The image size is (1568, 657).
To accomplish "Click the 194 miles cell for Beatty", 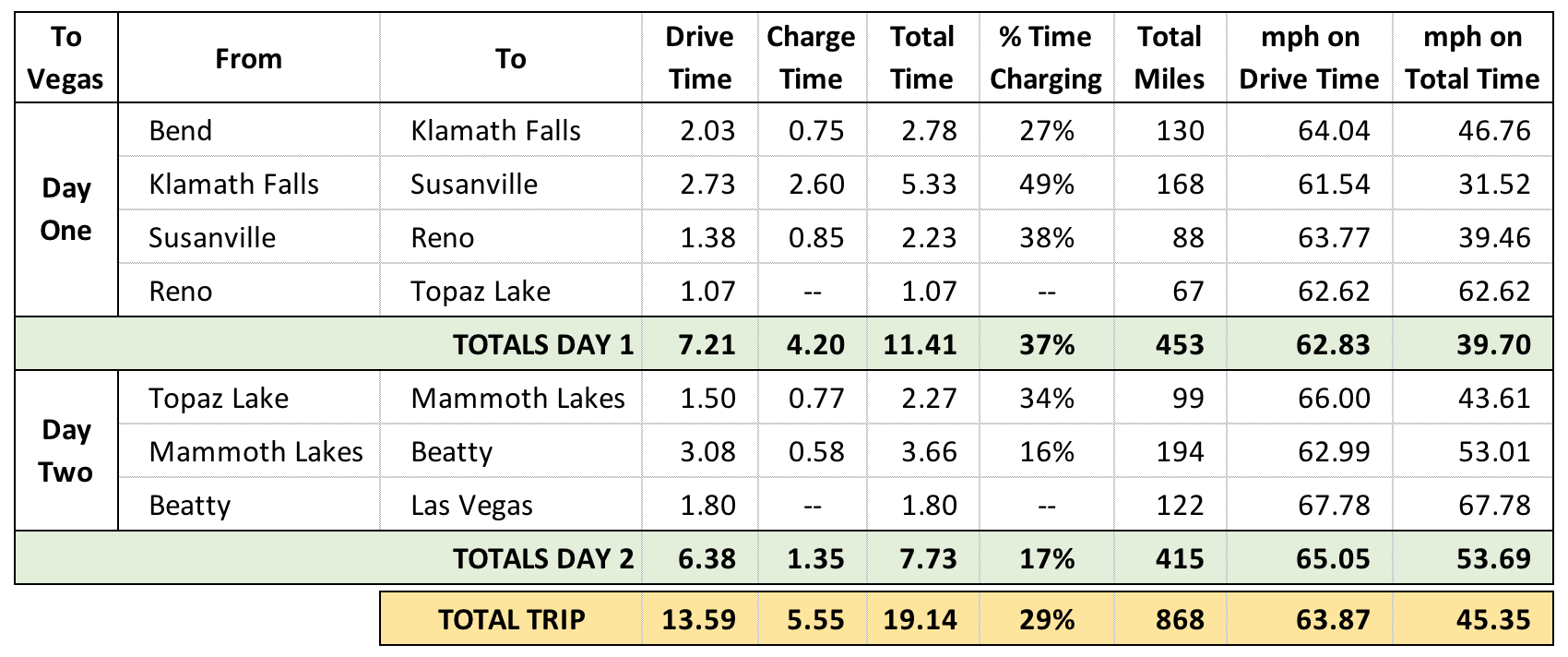I will (x=1169, y=451).
